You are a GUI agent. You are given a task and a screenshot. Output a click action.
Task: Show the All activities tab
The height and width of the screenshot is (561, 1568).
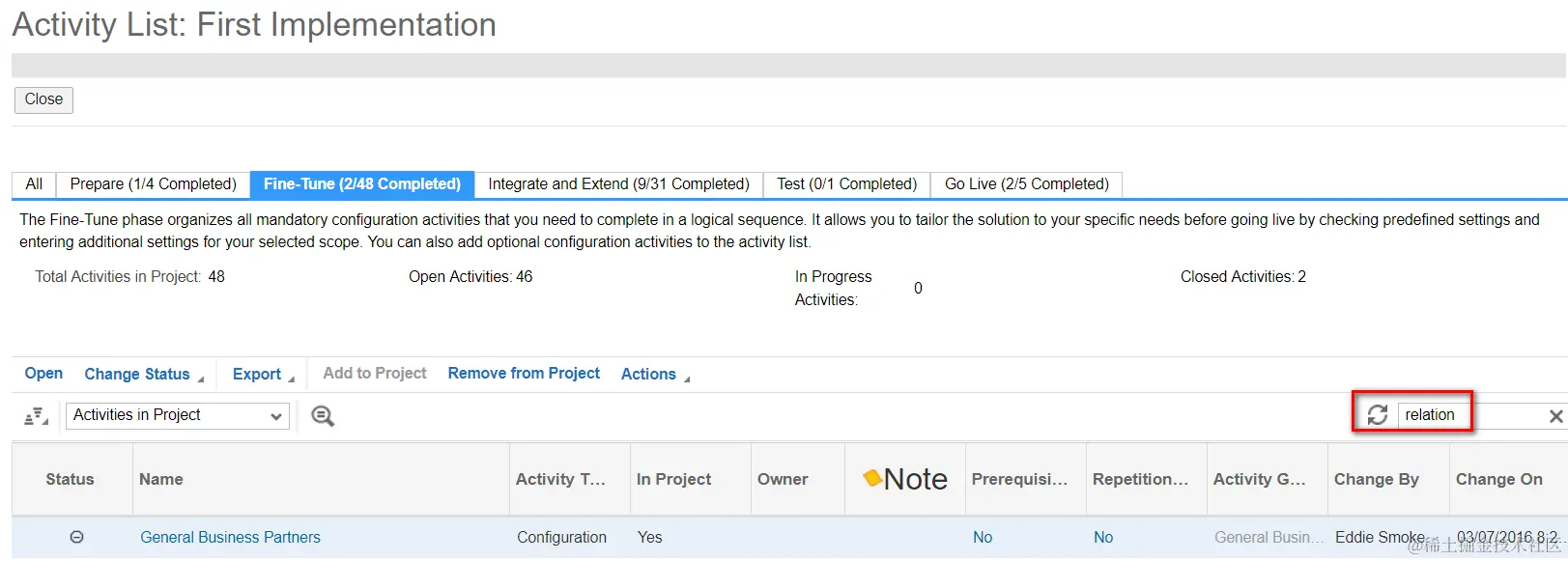coord(34,184)
